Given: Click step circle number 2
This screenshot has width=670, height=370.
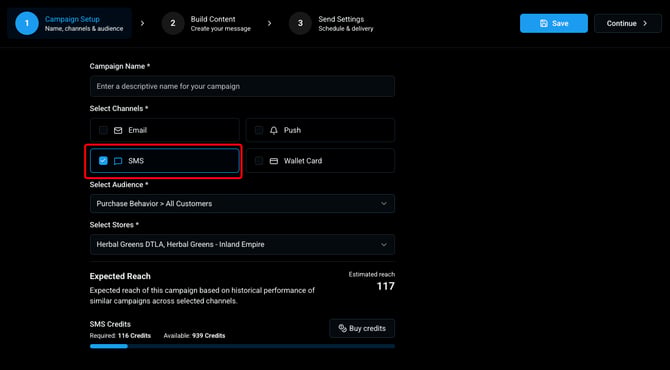Looking at the screenshot, I should (x=173, y=23).
